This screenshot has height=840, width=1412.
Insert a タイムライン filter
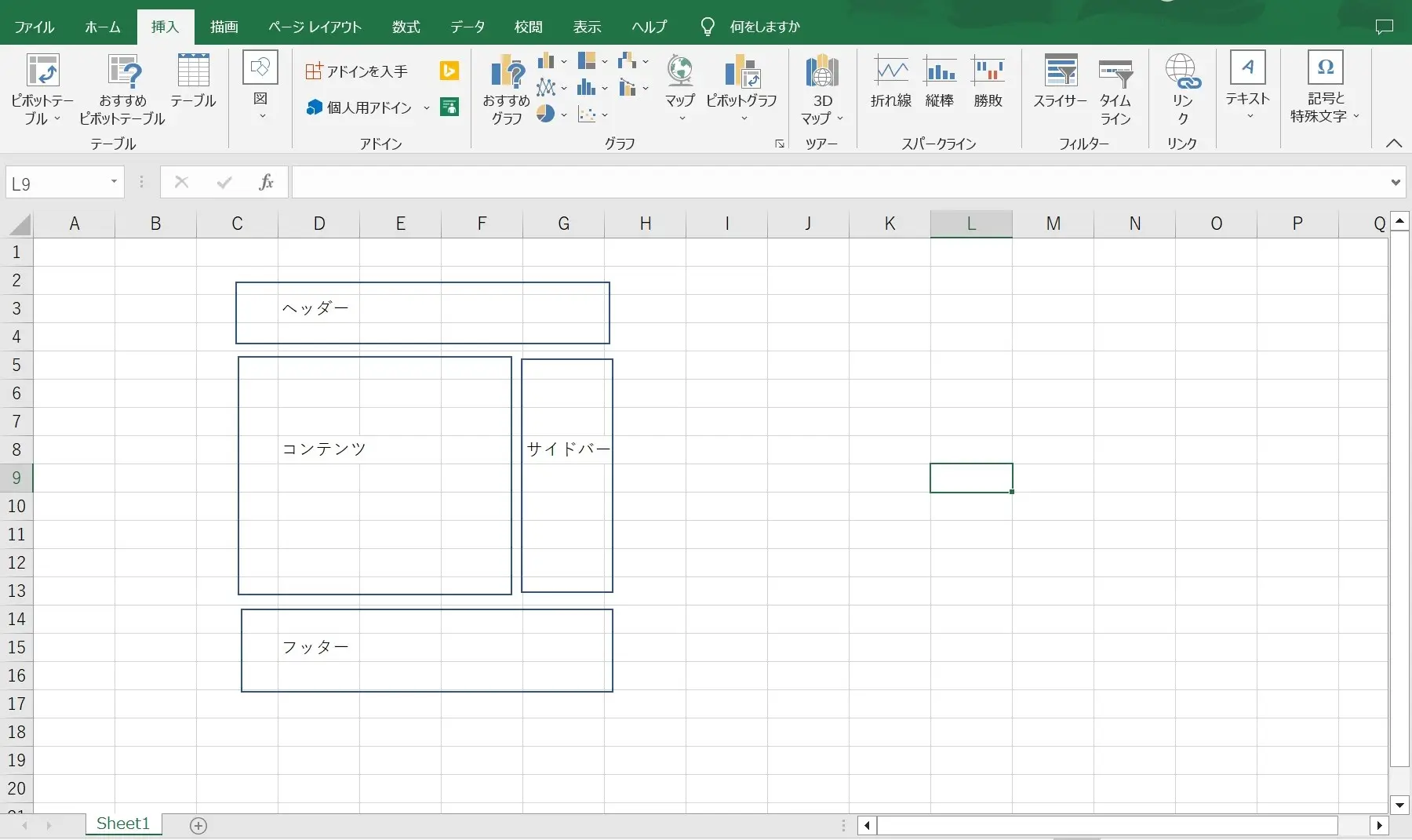(x=1116, y=86)
